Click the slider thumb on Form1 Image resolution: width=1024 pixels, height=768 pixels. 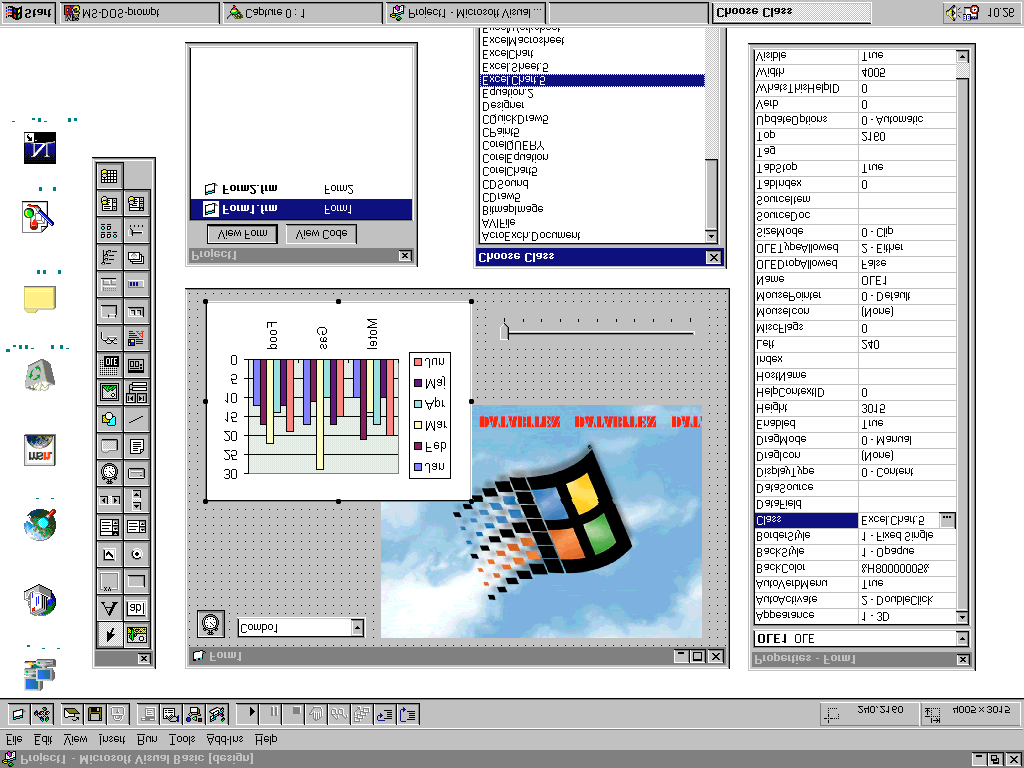pos(504,330)
